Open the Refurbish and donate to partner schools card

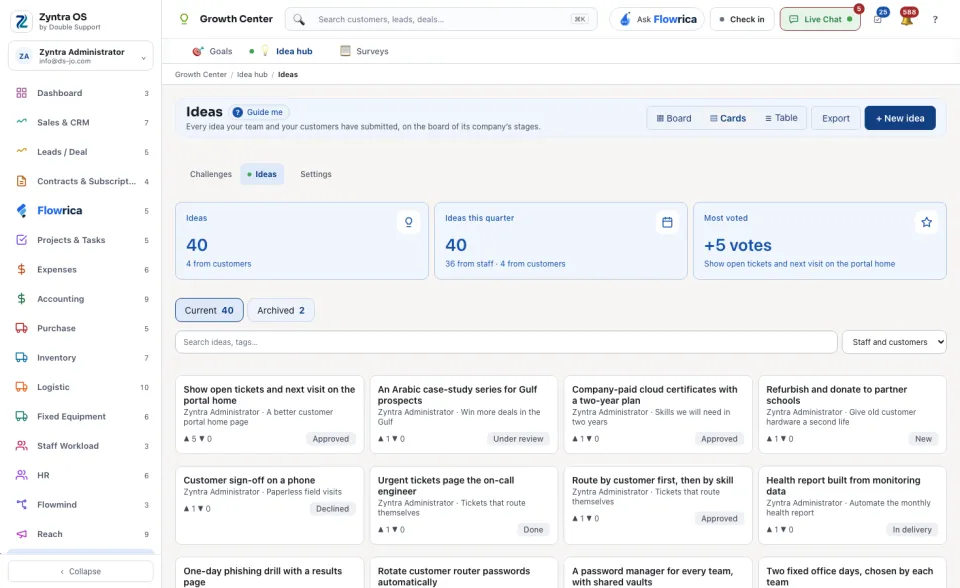pyautogui.click(x=852, y=415)
